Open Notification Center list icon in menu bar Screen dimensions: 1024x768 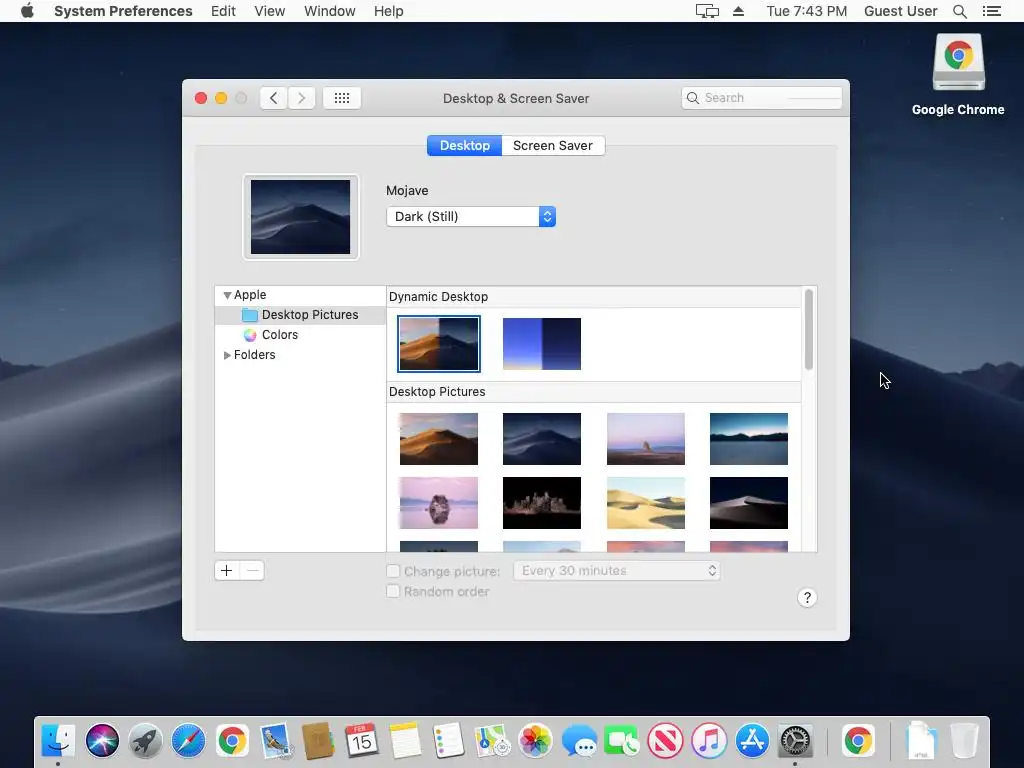click(x=991, y=11)
